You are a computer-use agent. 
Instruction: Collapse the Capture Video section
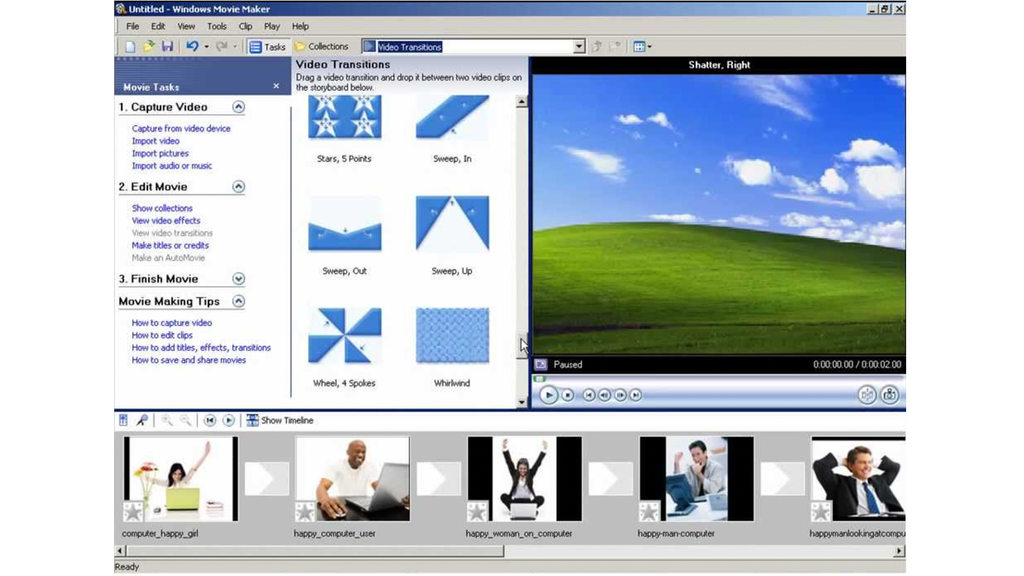tap(238, 107)
